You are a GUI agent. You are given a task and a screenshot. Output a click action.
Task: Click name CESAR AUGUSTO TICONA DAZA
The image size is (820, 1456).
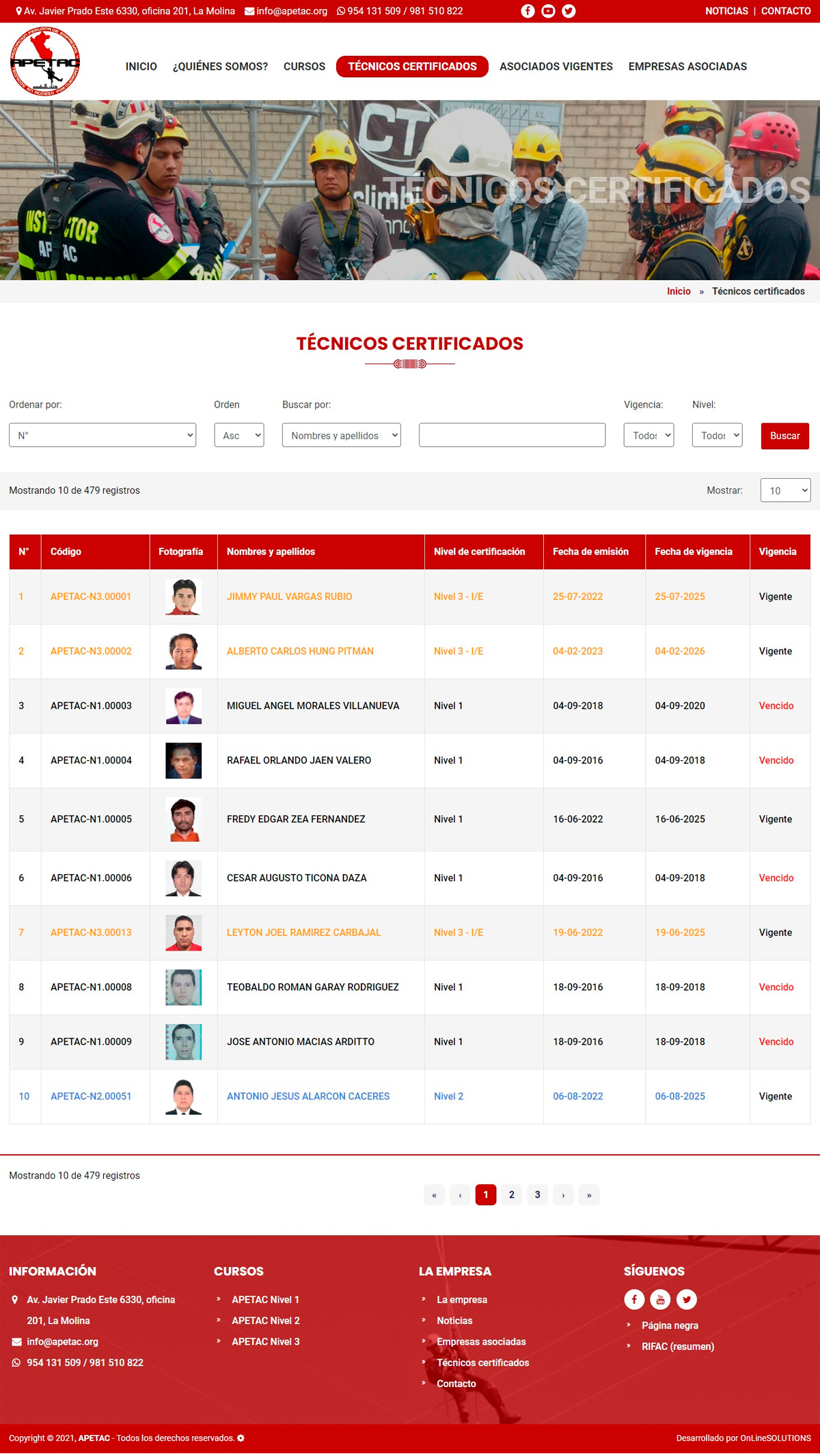pos(297,878)
